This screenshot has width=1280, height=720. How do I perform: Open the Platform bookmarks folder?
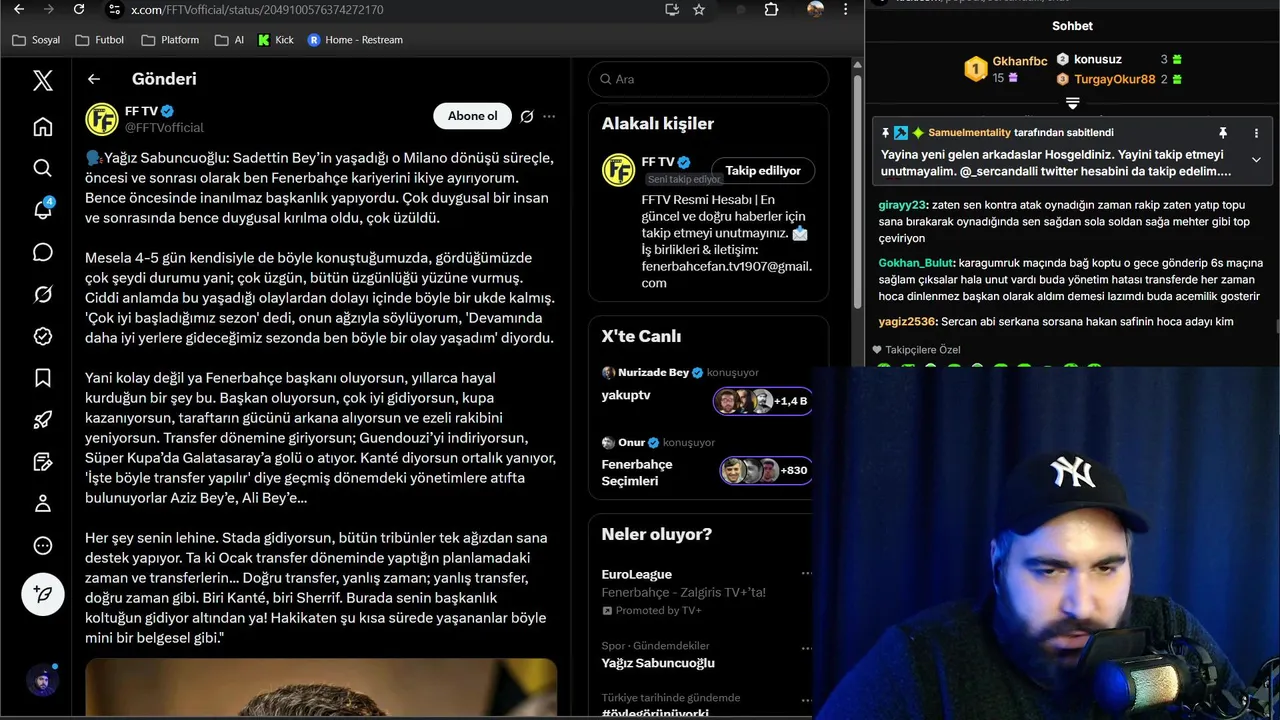coord(171,40)
